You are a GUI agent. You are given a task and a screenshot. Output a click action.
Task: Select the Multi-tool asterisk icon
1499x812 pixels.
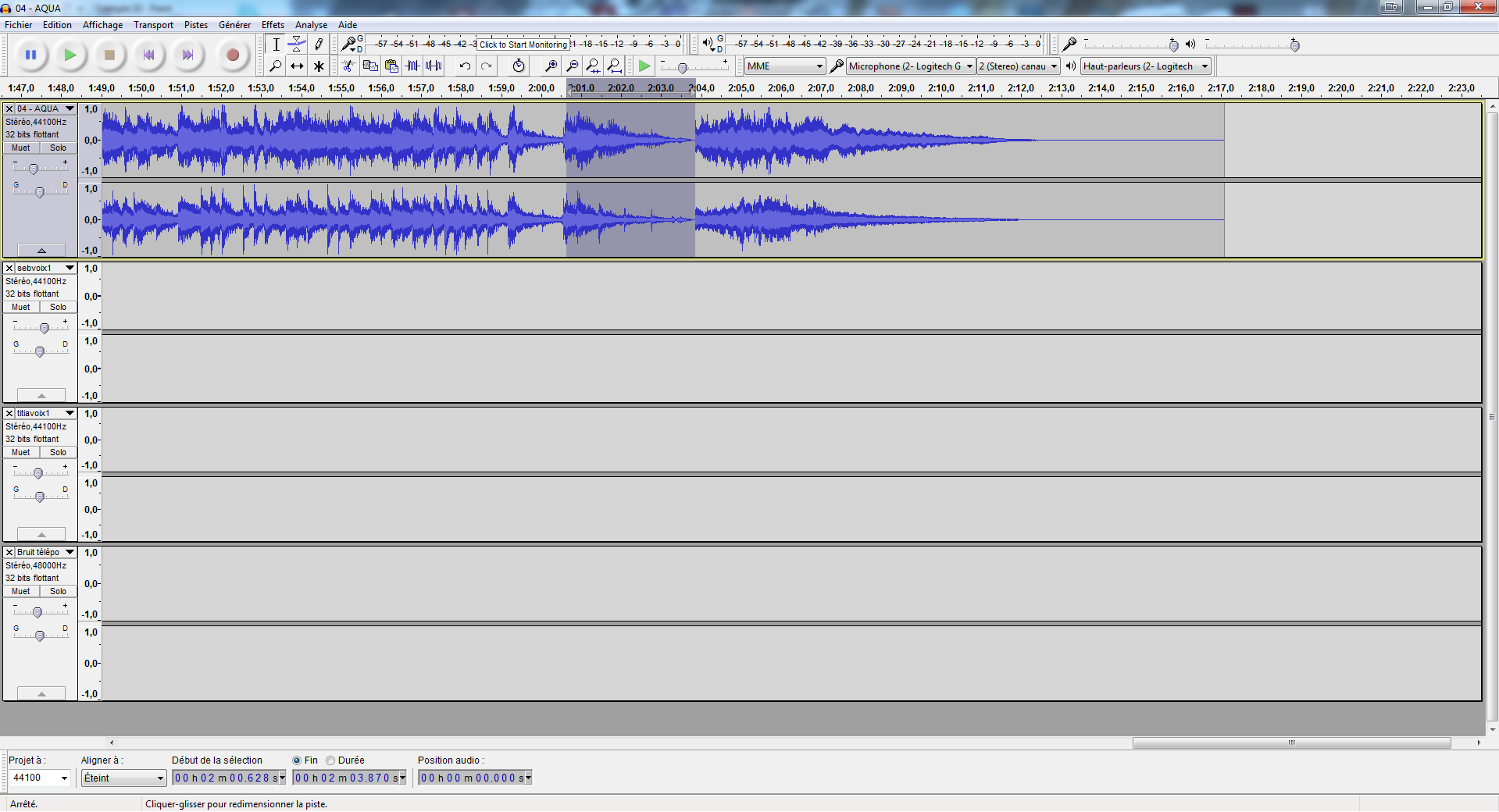[x=319, y=66]
